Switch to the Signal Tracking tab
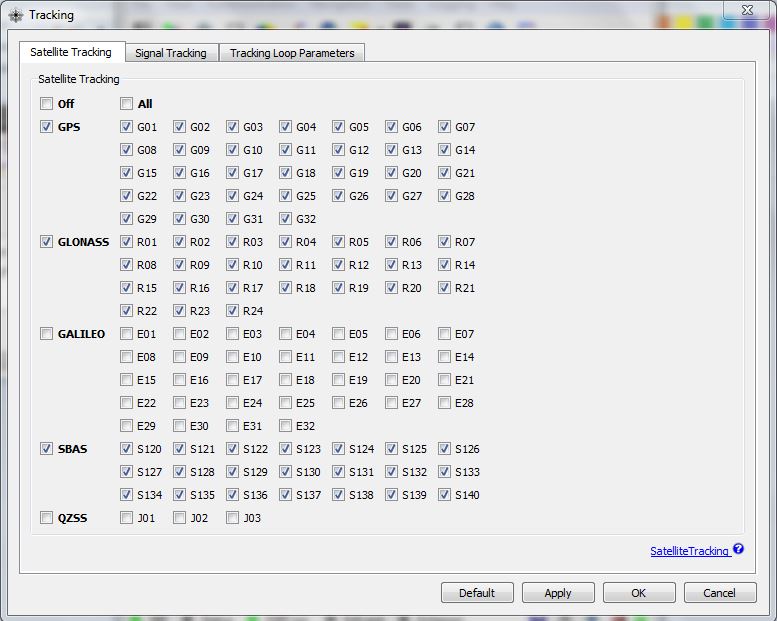This screenshot has width=777, height=621. pos(171,53)
